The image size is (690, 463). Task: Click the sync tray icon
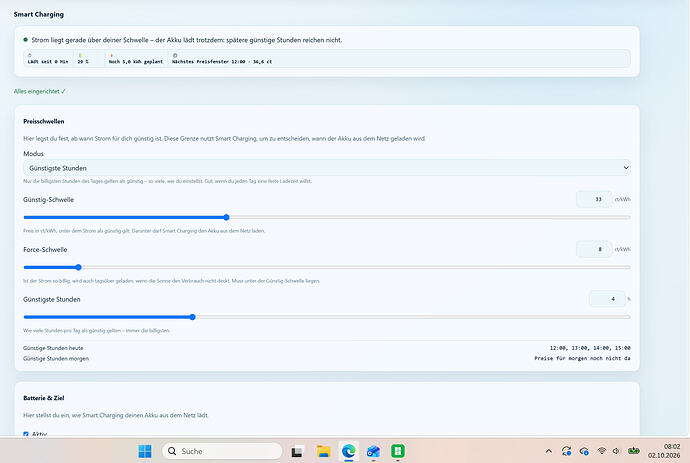click(x=566, y=451)
